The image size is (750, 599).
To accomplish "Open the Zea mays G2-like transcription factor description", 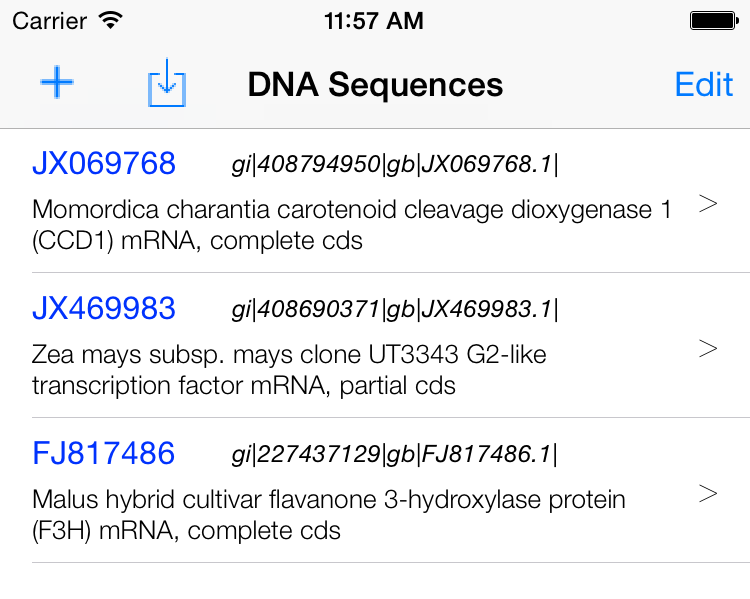I will pyautogui.click(x=289, y=370).
